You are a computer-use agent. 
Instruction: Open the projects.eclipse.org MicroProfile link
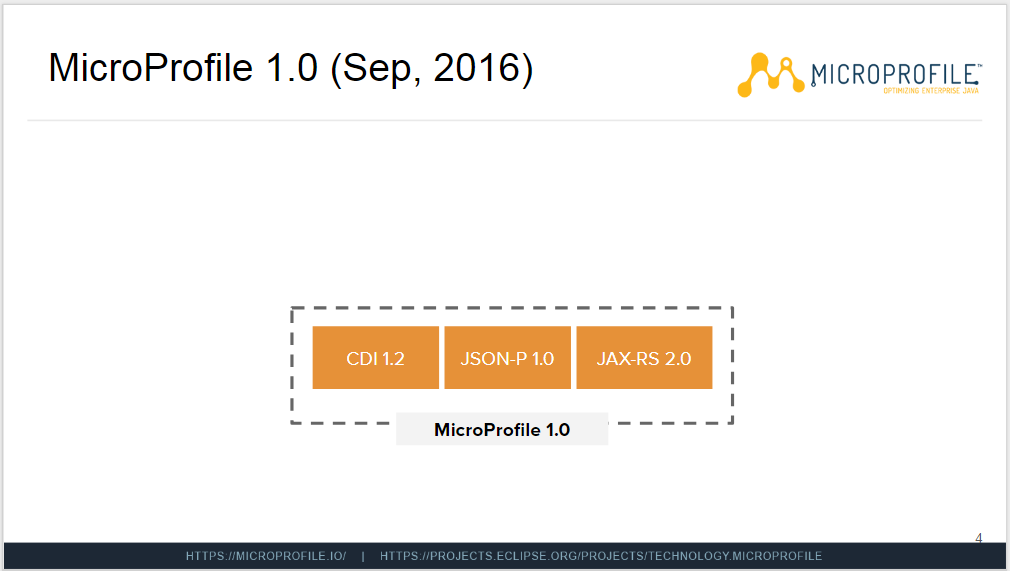tap(601, 556)
